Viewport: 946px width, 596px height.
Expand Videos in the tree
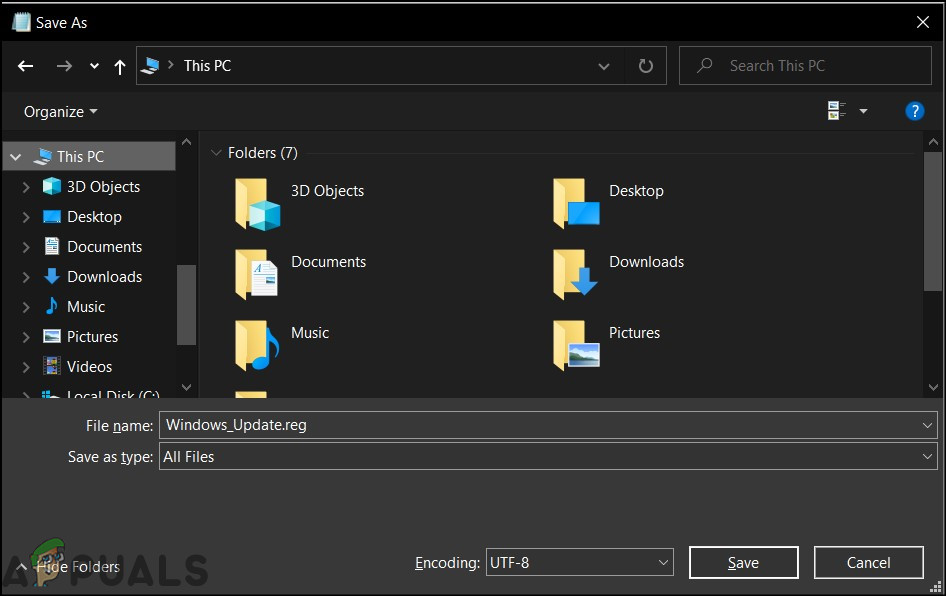click(x=26, y=367)
